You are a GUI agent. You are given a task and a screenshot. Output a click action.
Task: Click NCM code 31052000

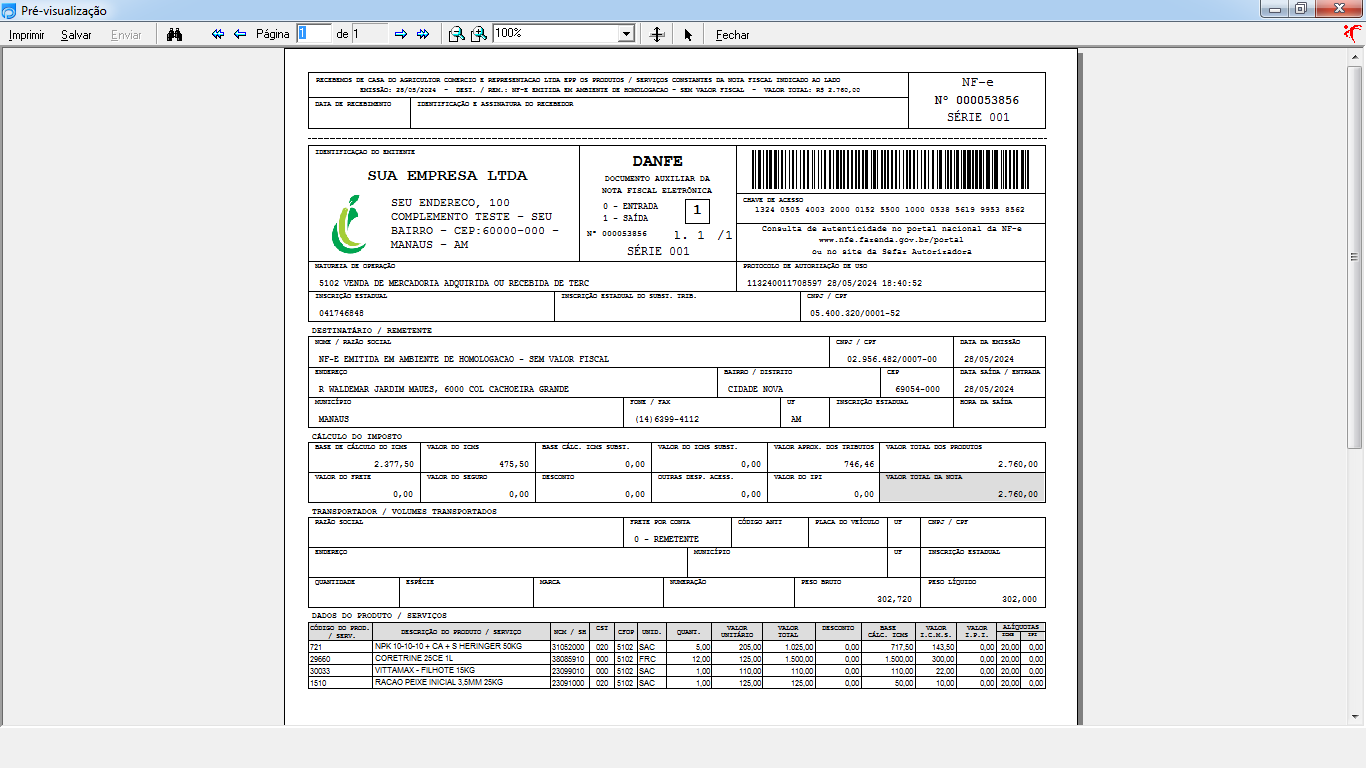[x=567, y=647]
